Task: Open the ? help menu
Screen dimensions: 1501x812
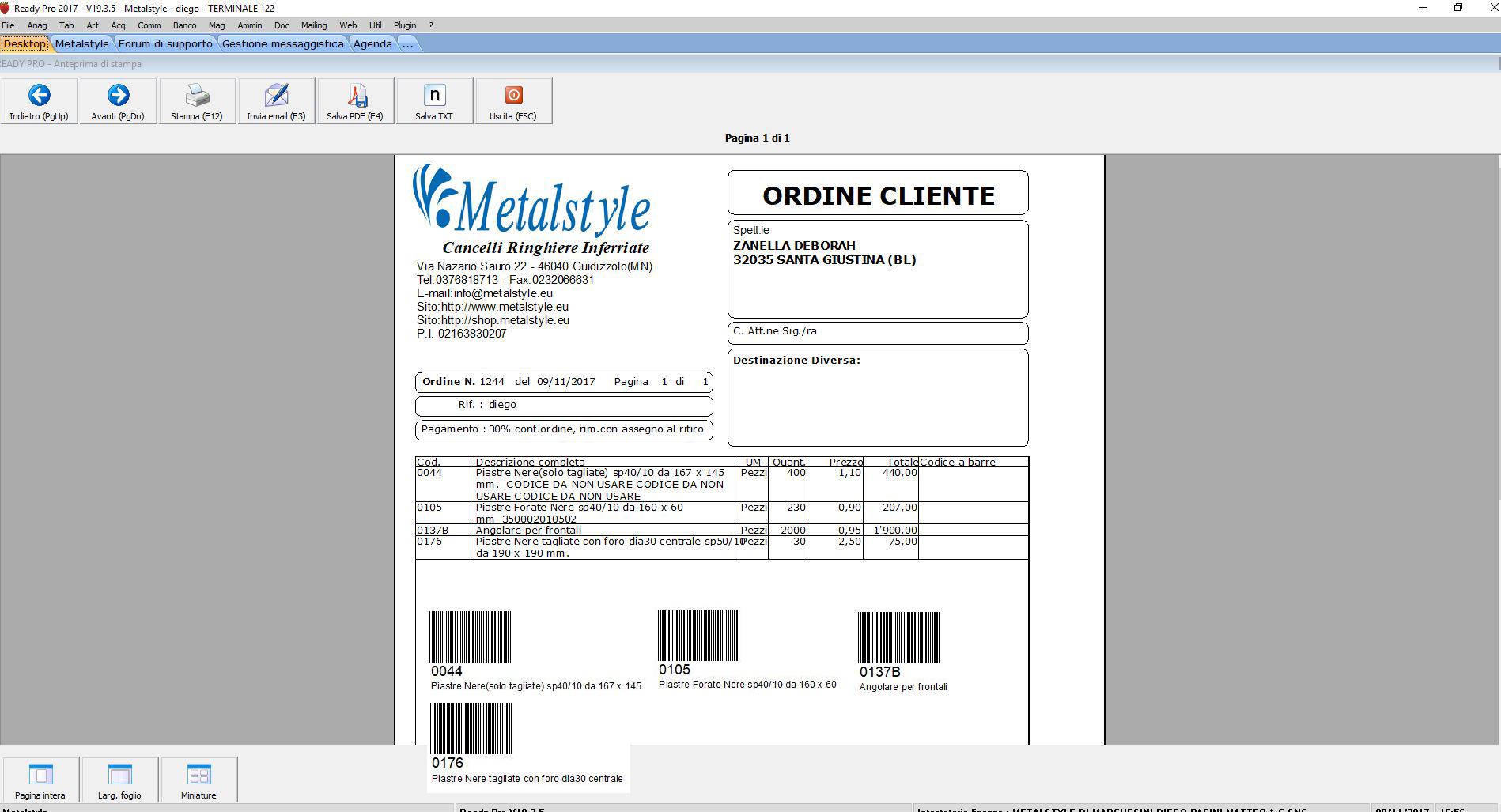Action: pos(431,25)
